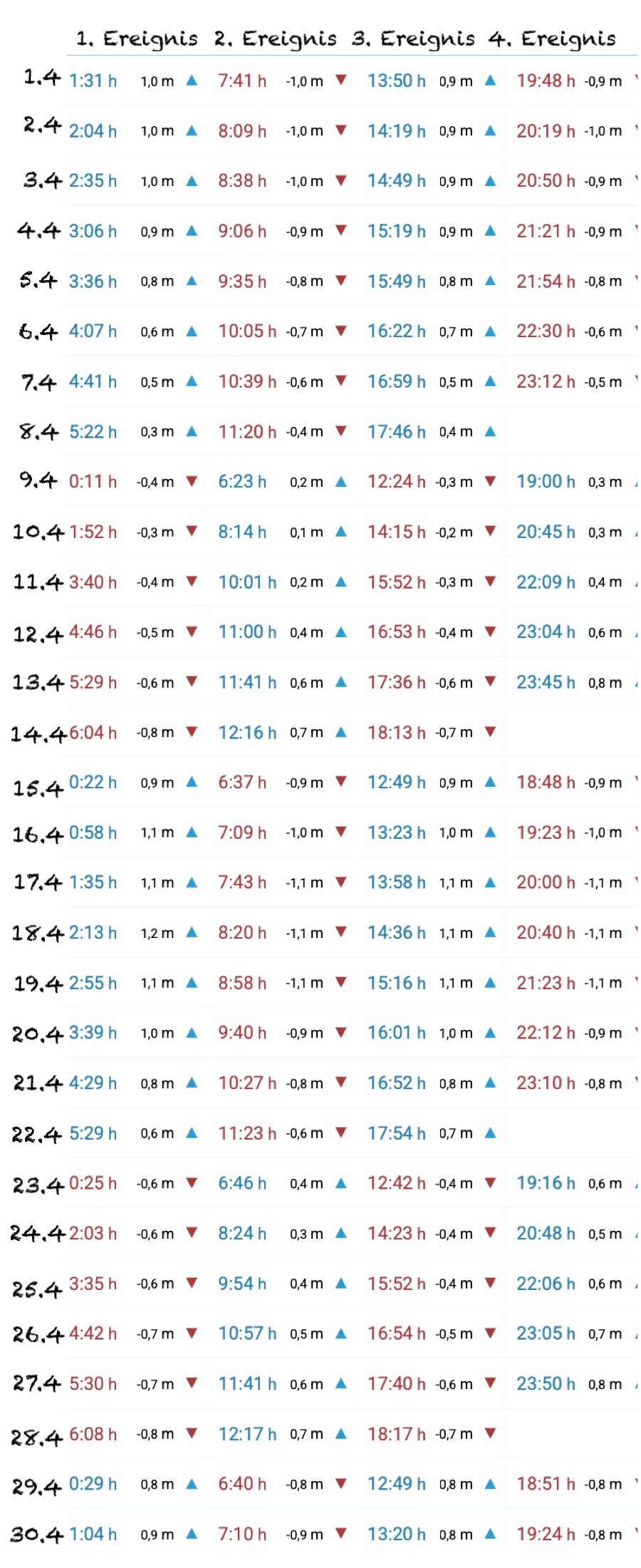Click the 19:00 h high tide time
This screenshot has width=641, height=1568.
click(x=546, y=482)
